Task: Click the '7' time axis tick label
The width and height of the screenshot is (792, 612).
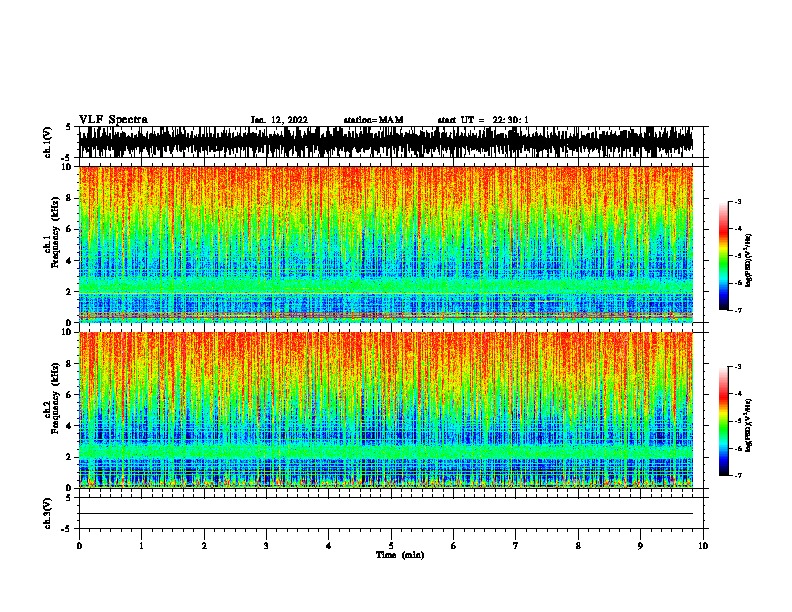Action: [516, 546]
